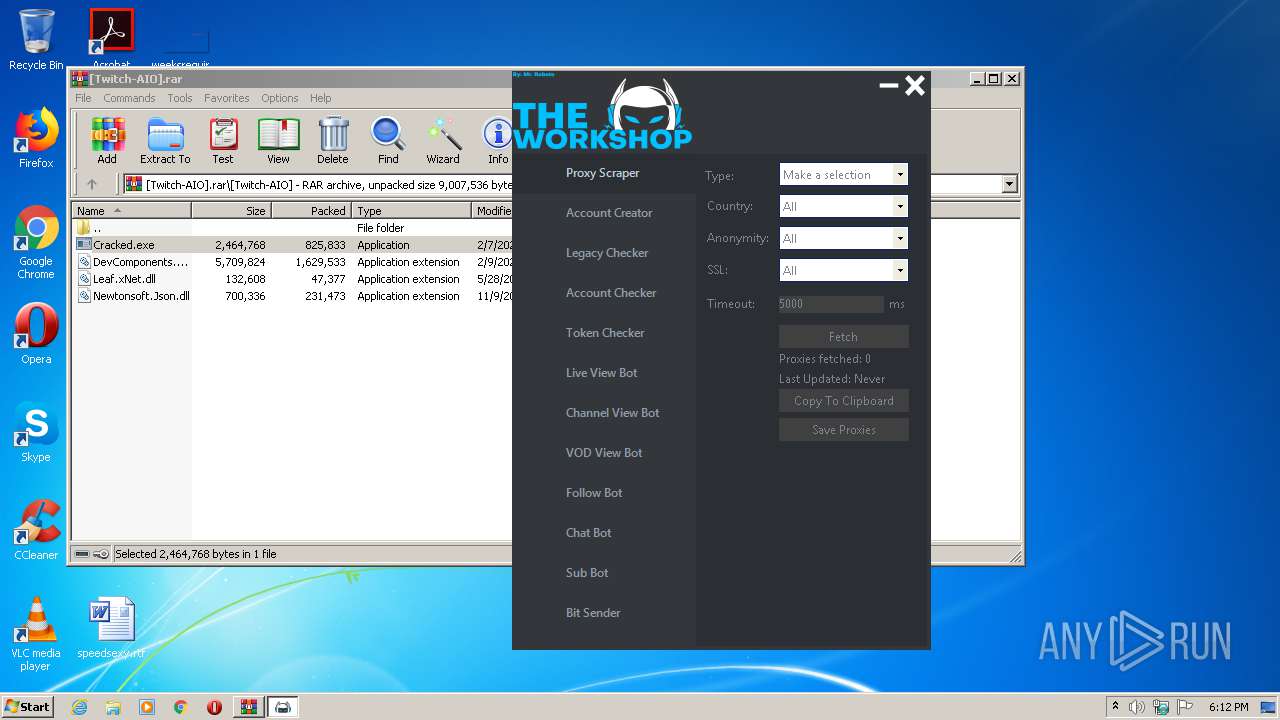Image resolution: width=1280 pixels, height=720 pixels.
Task: Sort by the Name column header
Action: click(132, 211)
